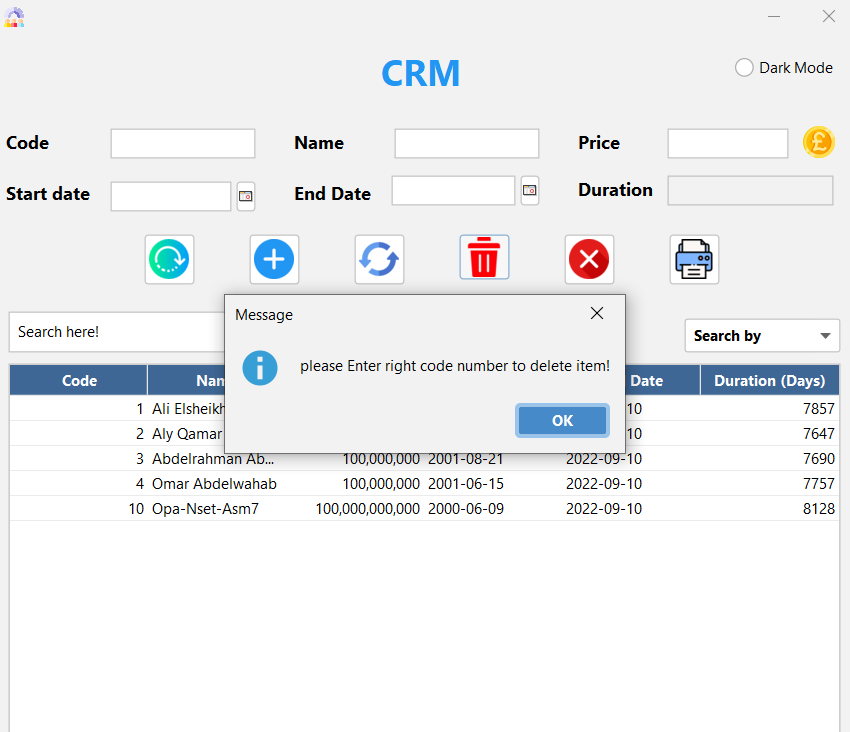This screenshot has width=850, height=732.
Task: Close the Message dialog with X
Action: (597, 313)
